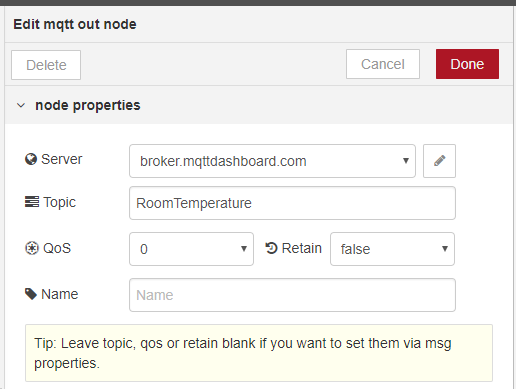Click the Retain history icon
The height and width of the screenshot is (389, 516).
271,248
